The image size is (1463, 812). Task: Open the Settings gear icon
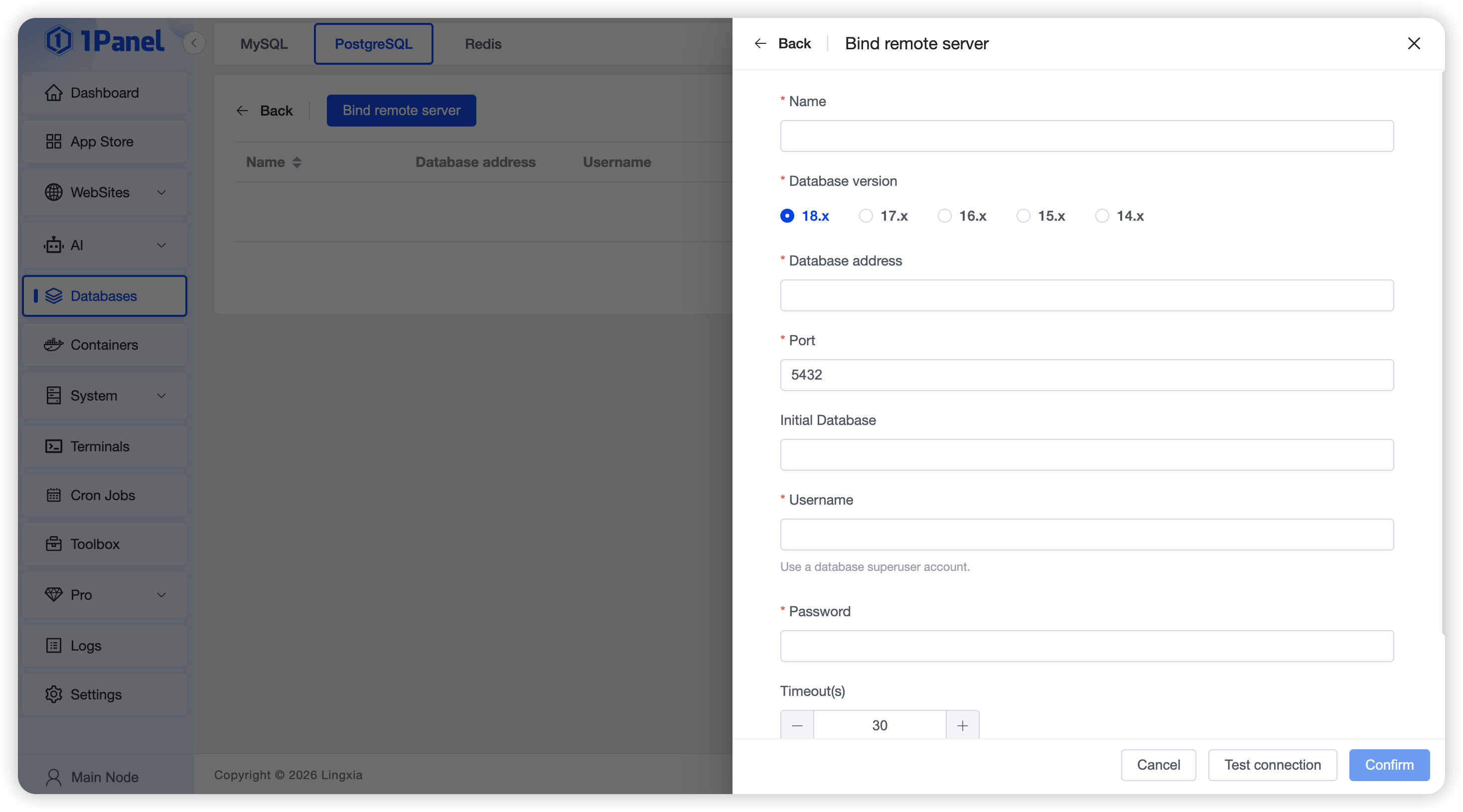tap(53, 694)
